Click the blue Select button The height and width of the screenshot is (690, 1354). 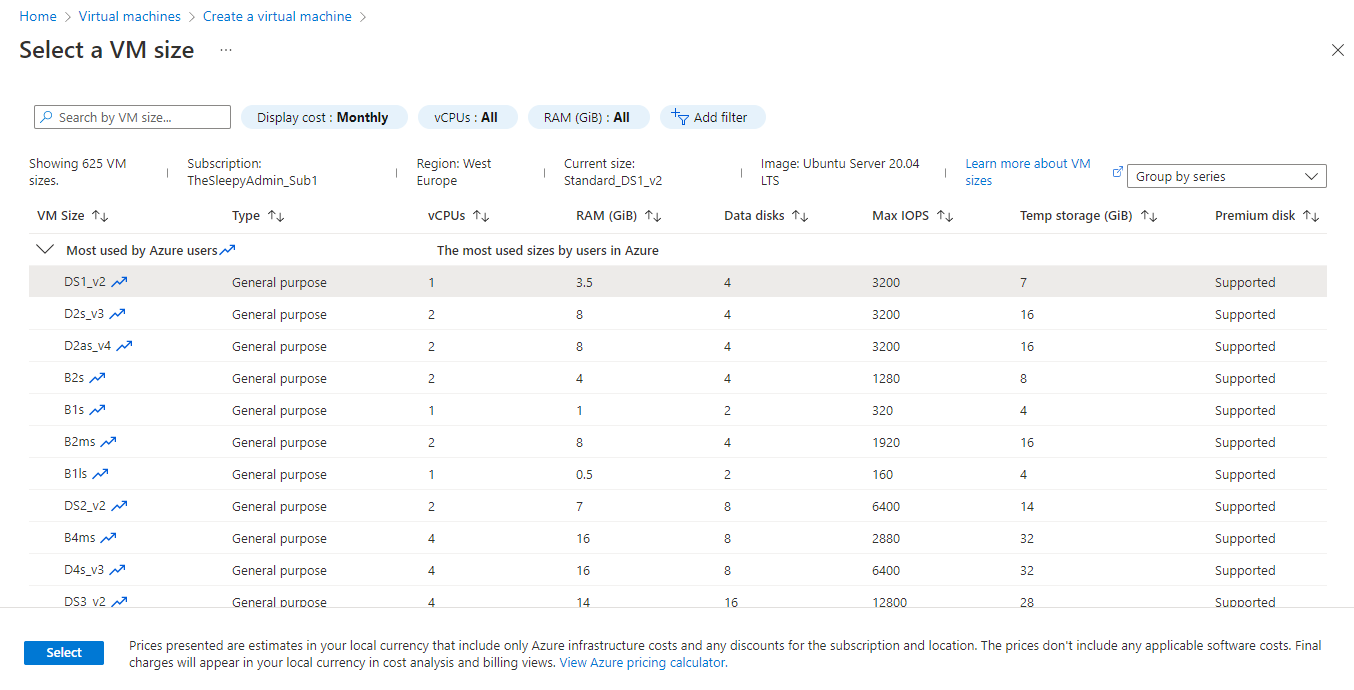(x=63, y=652)
